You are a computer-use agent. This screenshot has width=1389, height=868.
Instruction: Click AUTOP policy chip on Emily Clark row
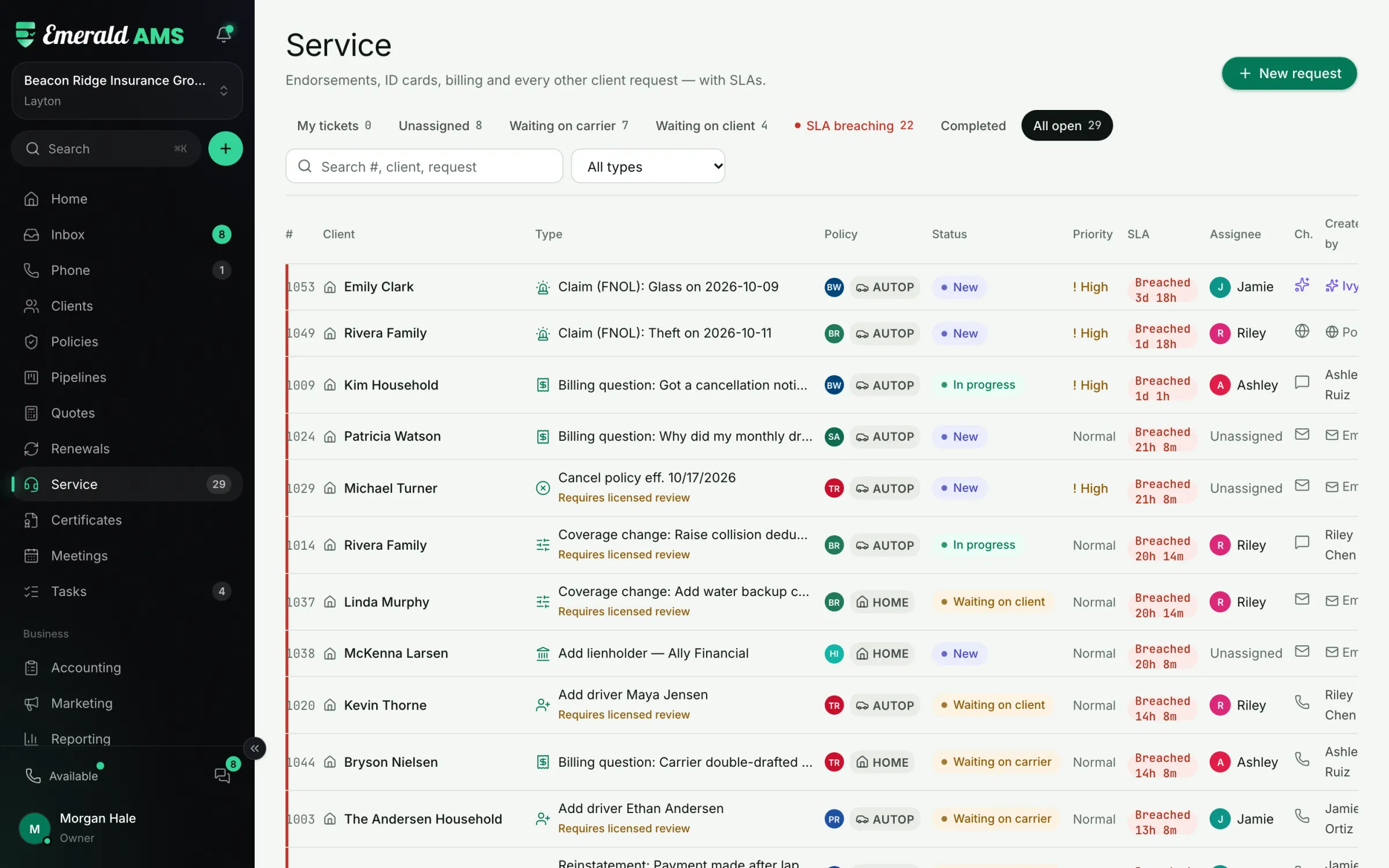coord(885,287)
